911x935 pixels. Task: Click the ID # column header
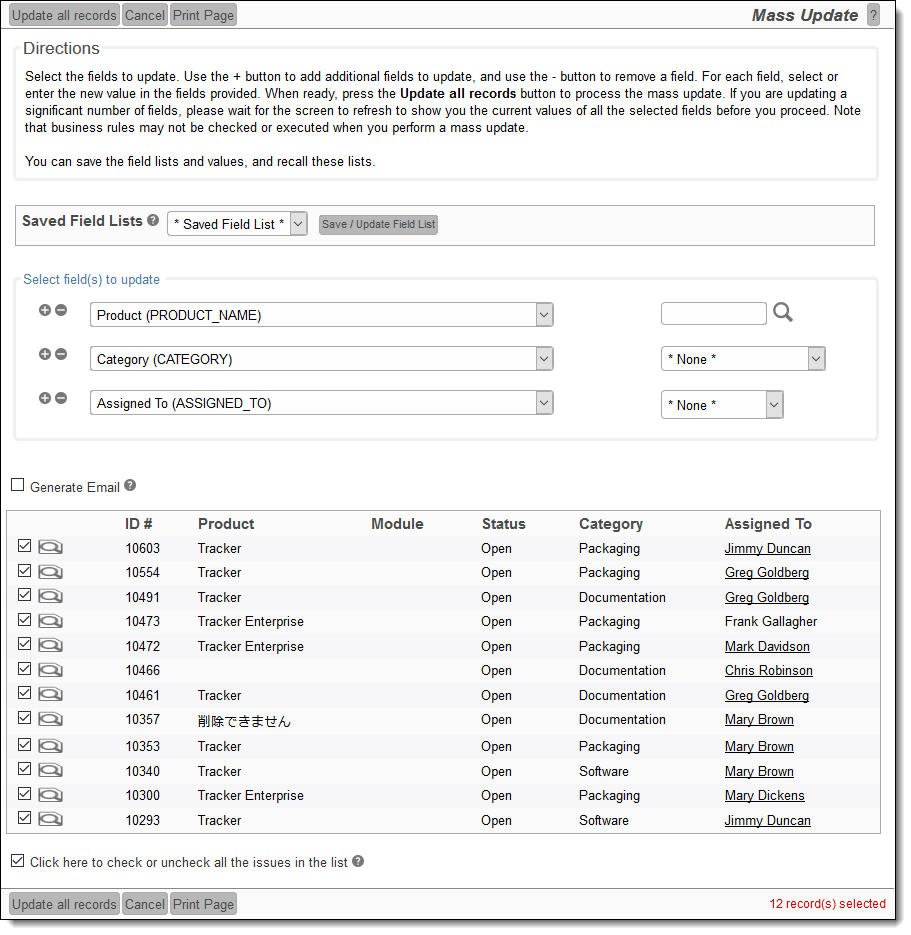click(138, 524)
